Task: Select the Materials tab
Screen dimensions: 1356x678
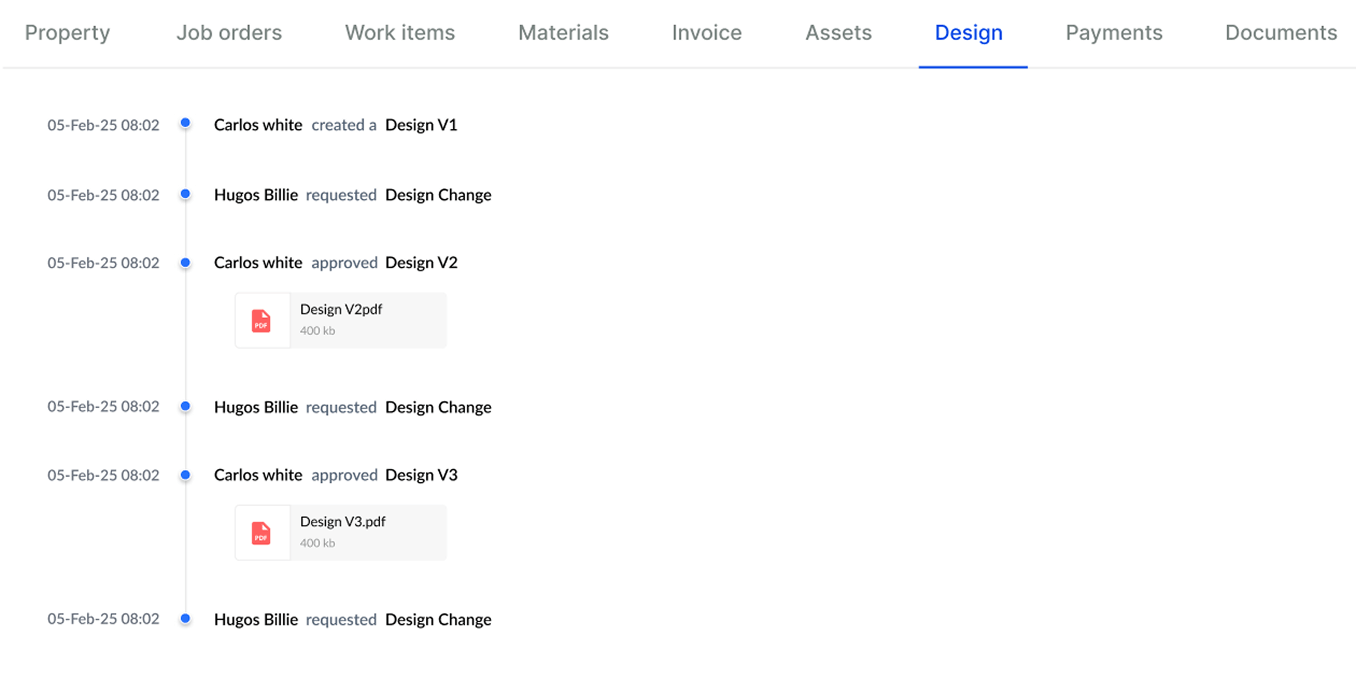Action: 563,32
